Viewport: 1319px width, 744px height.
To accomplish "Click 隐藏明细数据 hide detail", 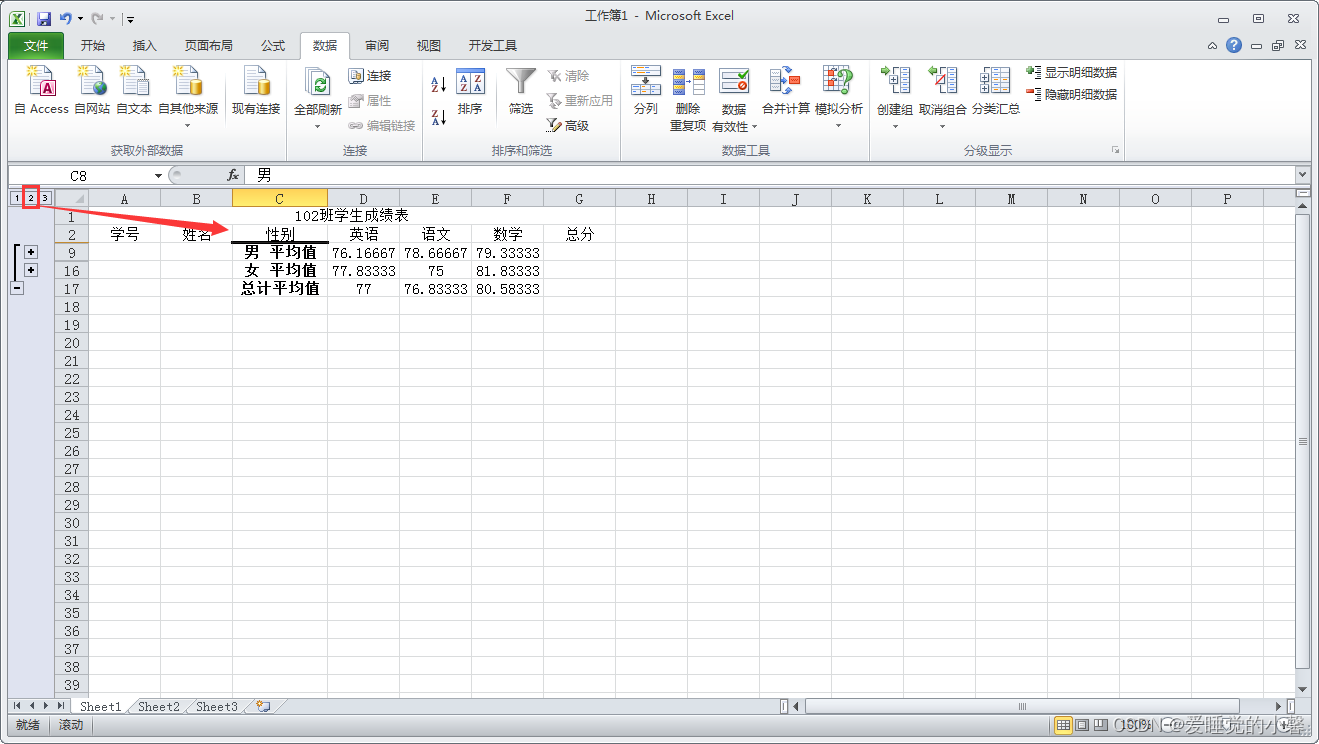I will 1071,95.
